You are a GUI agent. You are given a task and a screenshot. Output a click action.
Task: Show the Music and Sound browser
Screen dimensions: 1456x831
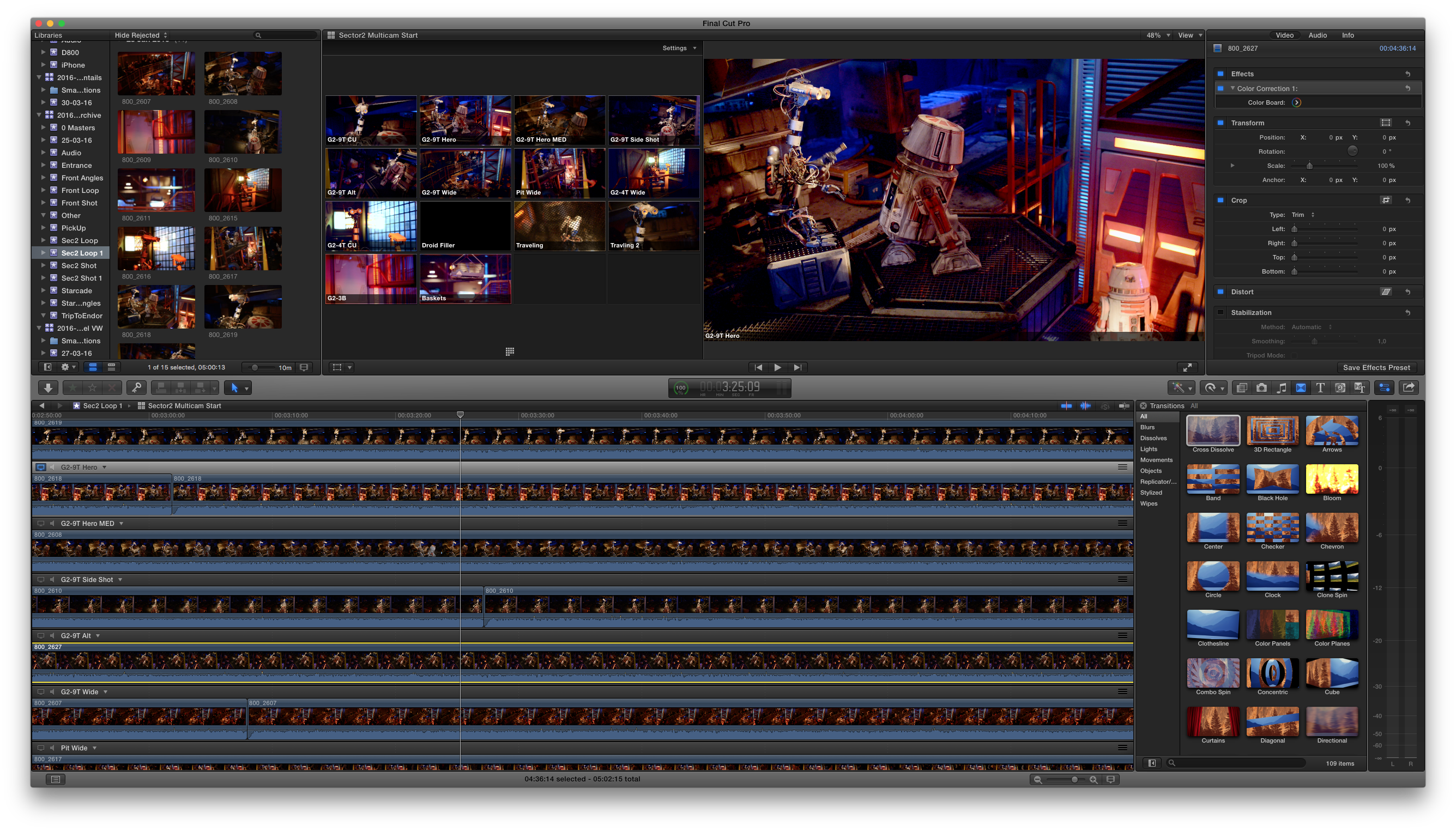pos(1282,388)
